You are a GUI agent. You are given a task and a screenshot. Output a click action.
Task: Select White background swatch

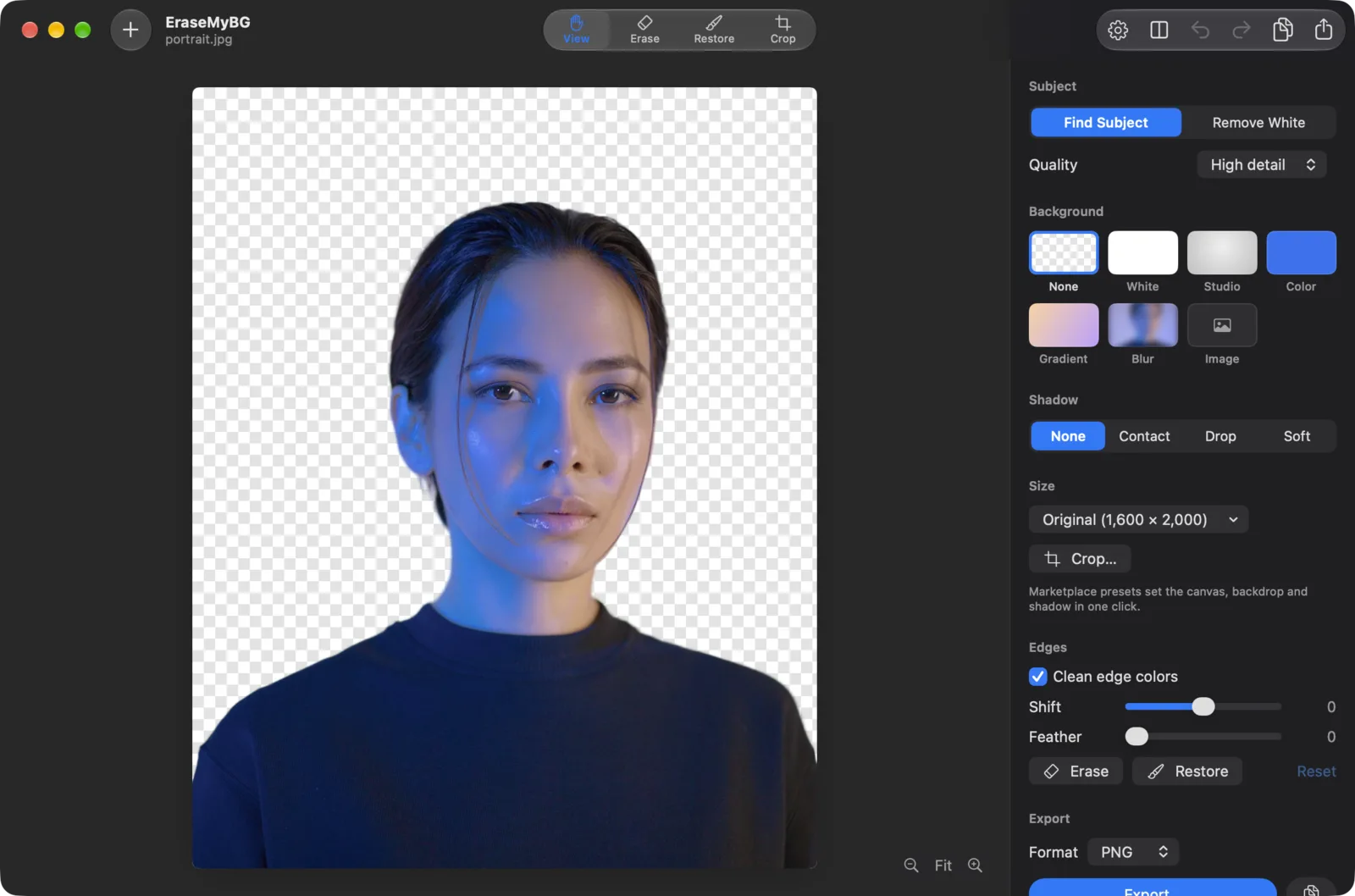[1142, 252]
